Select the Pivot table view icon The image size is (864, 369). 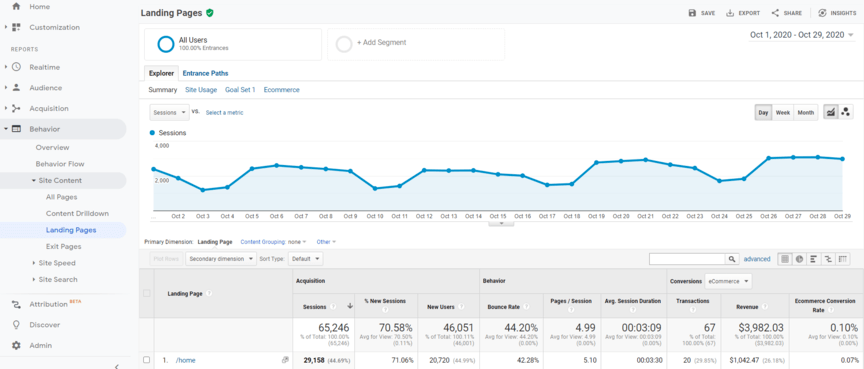843,259
